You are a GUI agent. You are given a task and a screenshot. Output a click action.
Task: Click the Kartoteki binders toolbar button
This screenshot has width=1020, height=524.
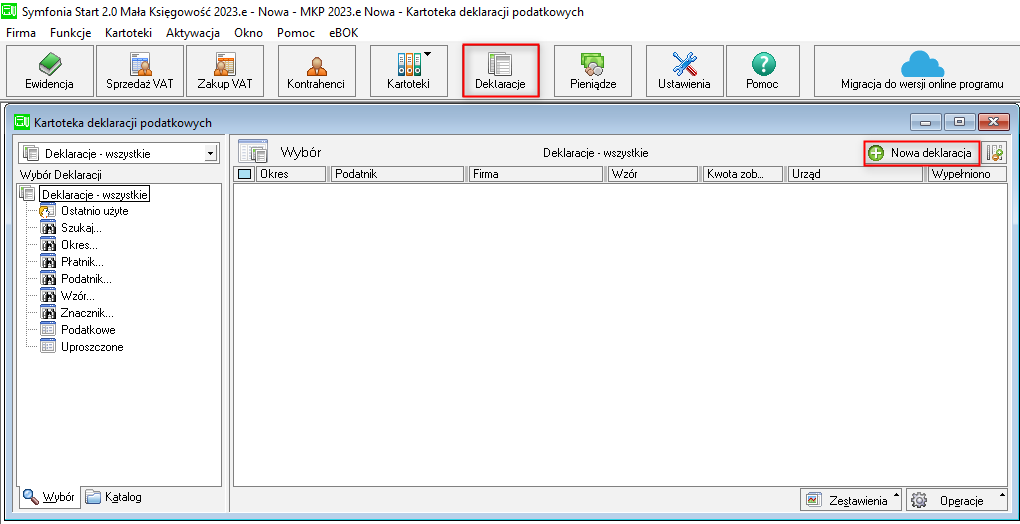tap(409, 71)
